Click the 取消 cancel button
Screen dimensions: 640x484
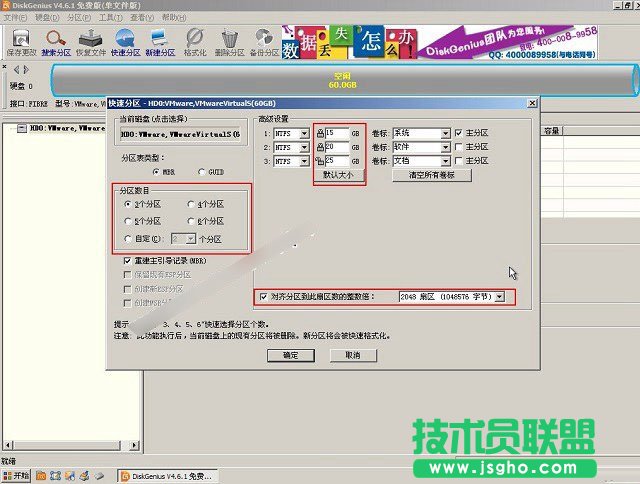[x=353, y=355]
